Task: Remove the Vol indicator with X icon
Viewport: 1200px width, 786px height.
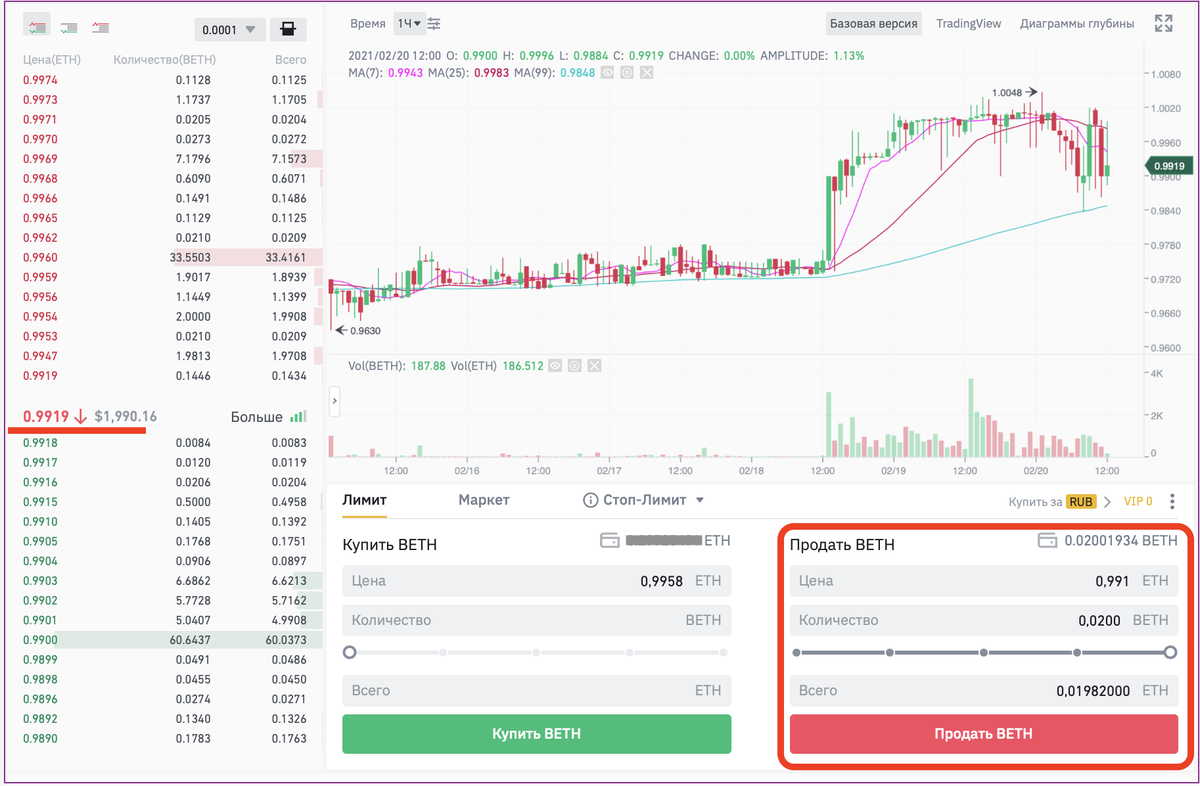Action: coord(594,366)
